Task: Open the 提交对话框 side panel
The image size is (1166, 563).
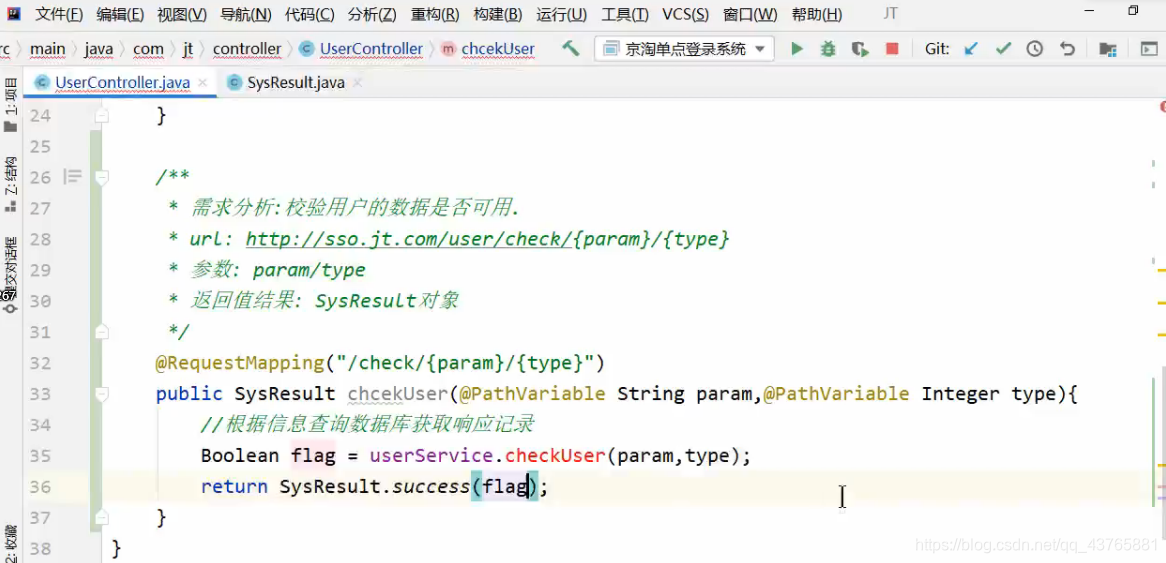Action: 10,274
